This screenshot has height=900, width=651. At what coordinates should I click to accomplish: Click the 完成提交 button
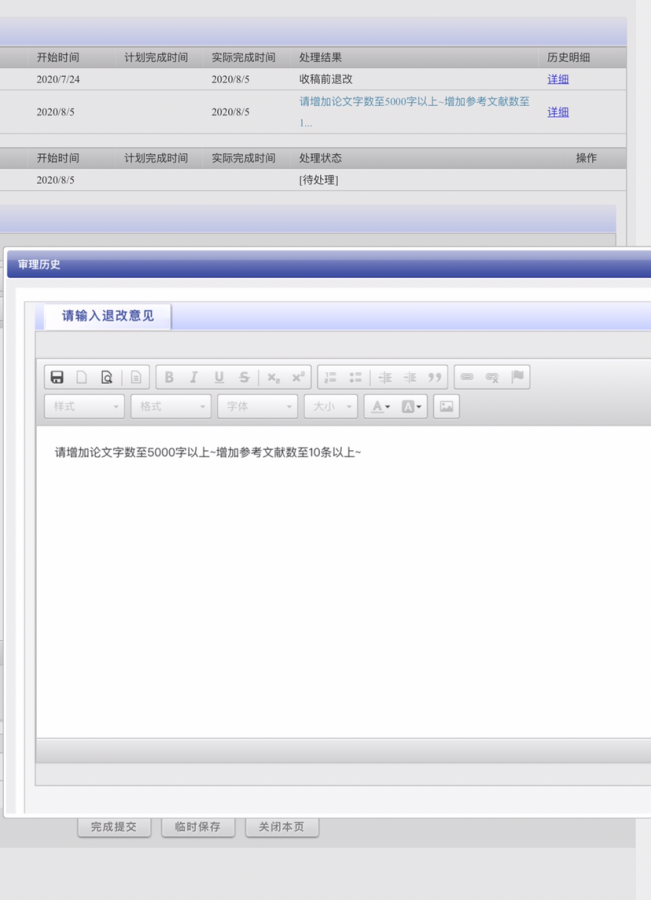click(114, 827)
